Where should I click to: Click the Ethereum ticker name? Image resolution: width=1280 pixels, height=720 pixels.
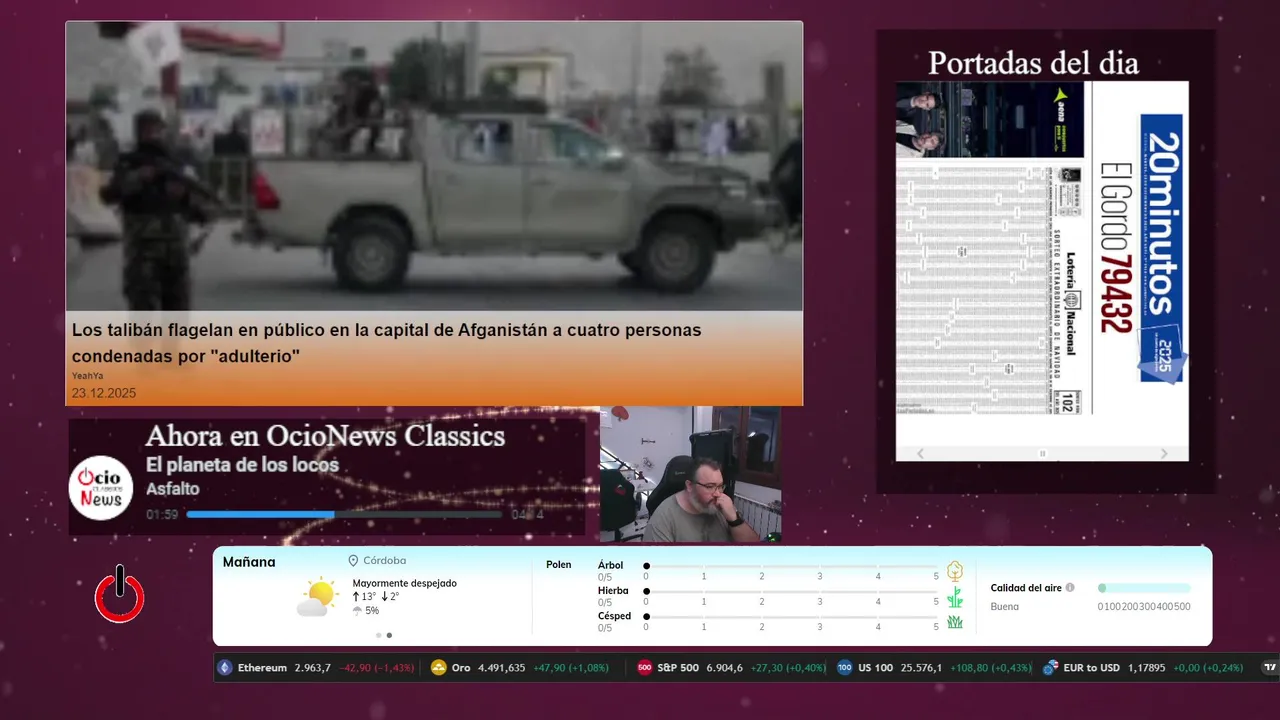[x=262, y=668]
